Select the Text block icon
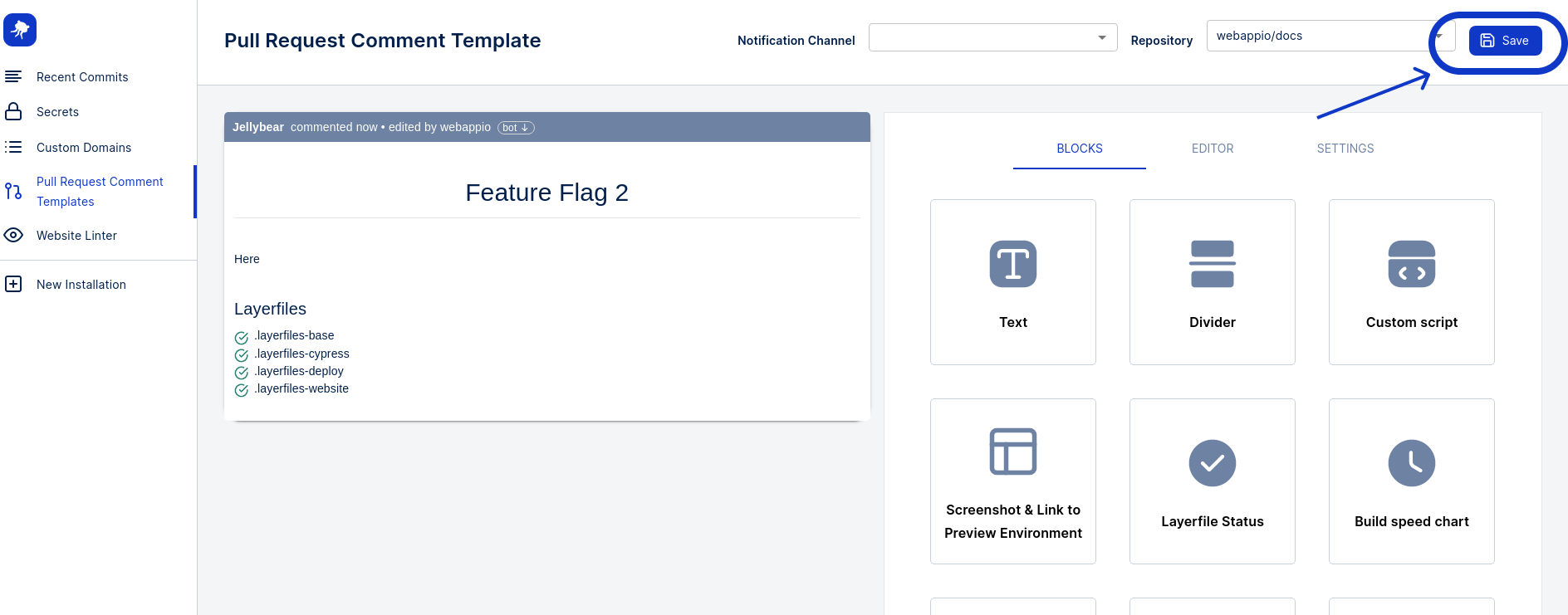The image size is (1568, 615). [1013, 264]
